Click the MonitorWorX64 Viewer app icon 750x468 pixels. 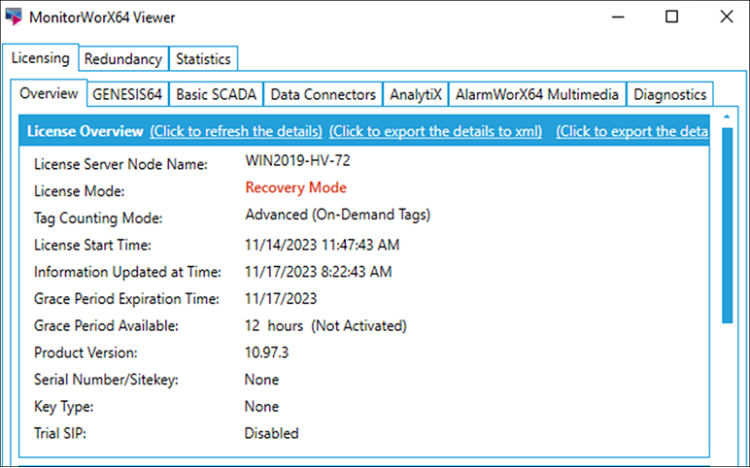coord(13,17)
